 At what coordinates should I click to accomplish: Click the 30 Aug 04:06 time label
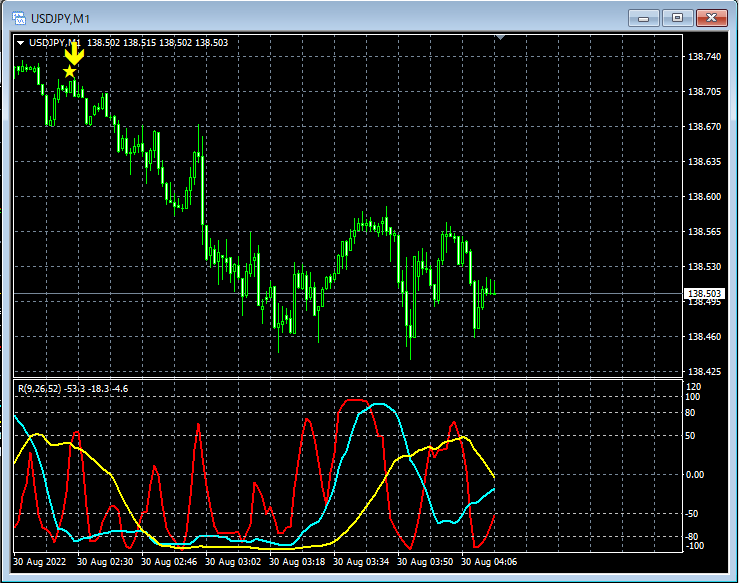tap(489, 562)
